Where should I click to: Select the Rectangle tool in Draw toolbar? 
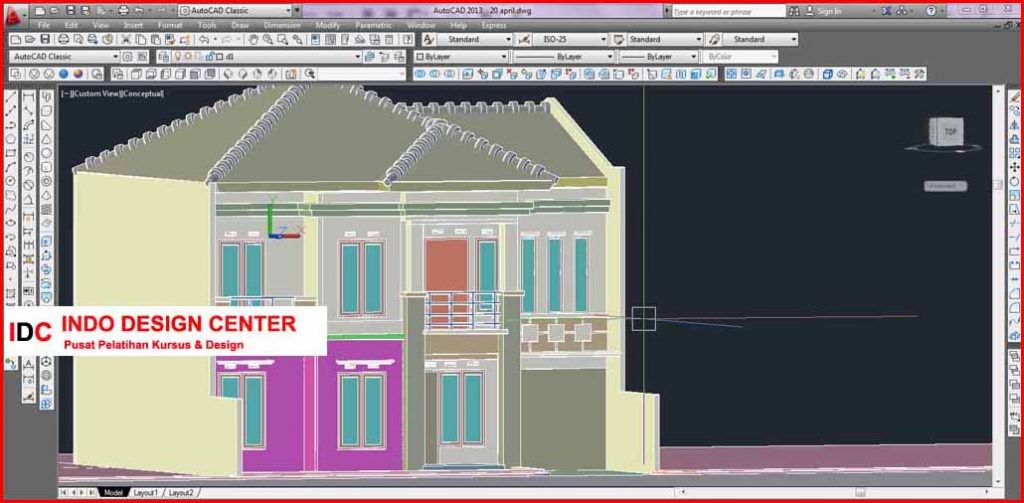(10, 154)
